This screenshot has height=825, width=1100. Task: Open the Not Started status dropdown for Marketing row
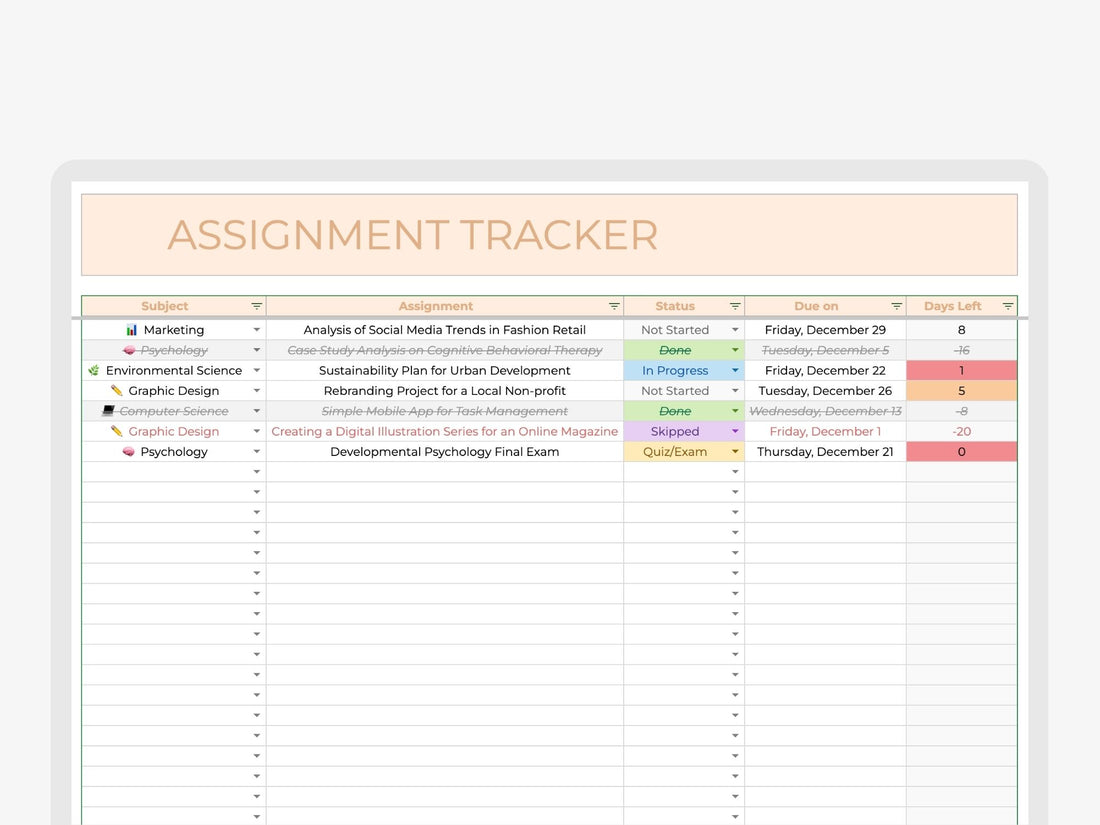pos(735,329)
